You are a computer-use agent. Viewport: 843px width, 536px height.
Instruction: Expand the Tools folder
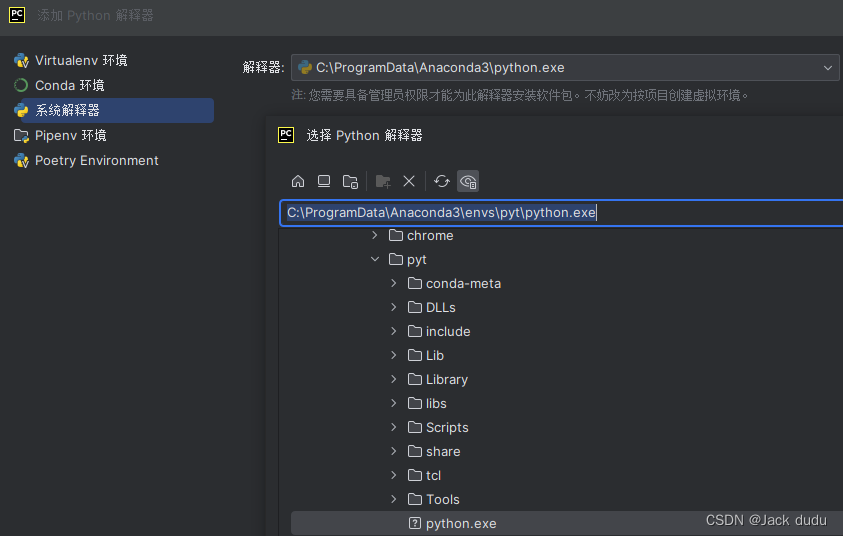click(x=394, y=499)
